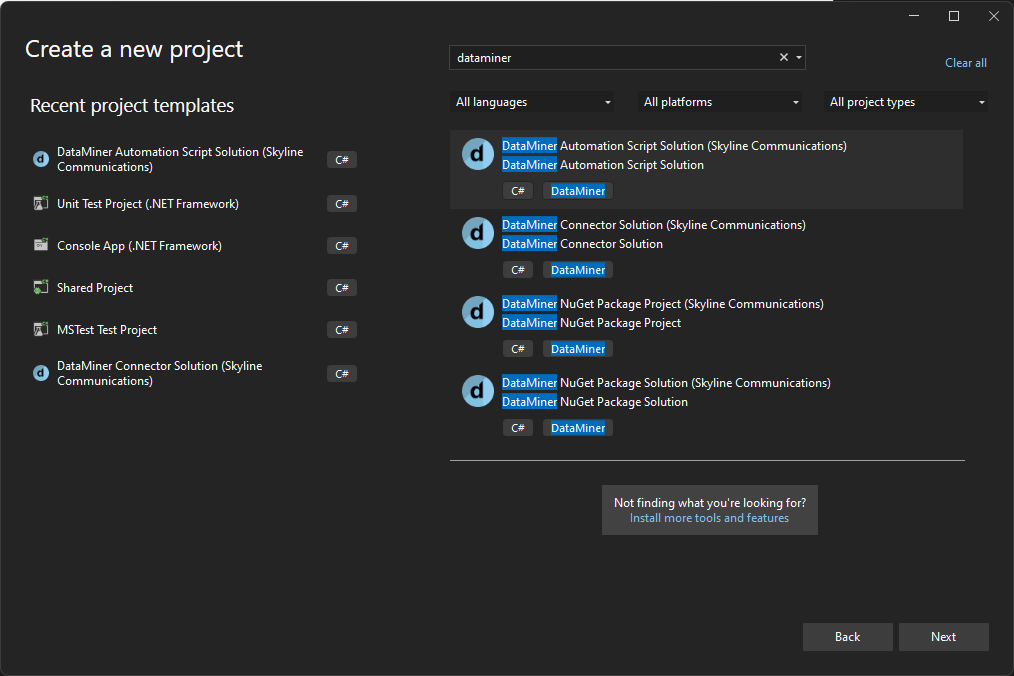The image size is (1014, 676).
Task: Open search history dropdown arrow
Action: click(x=799, y=58)
